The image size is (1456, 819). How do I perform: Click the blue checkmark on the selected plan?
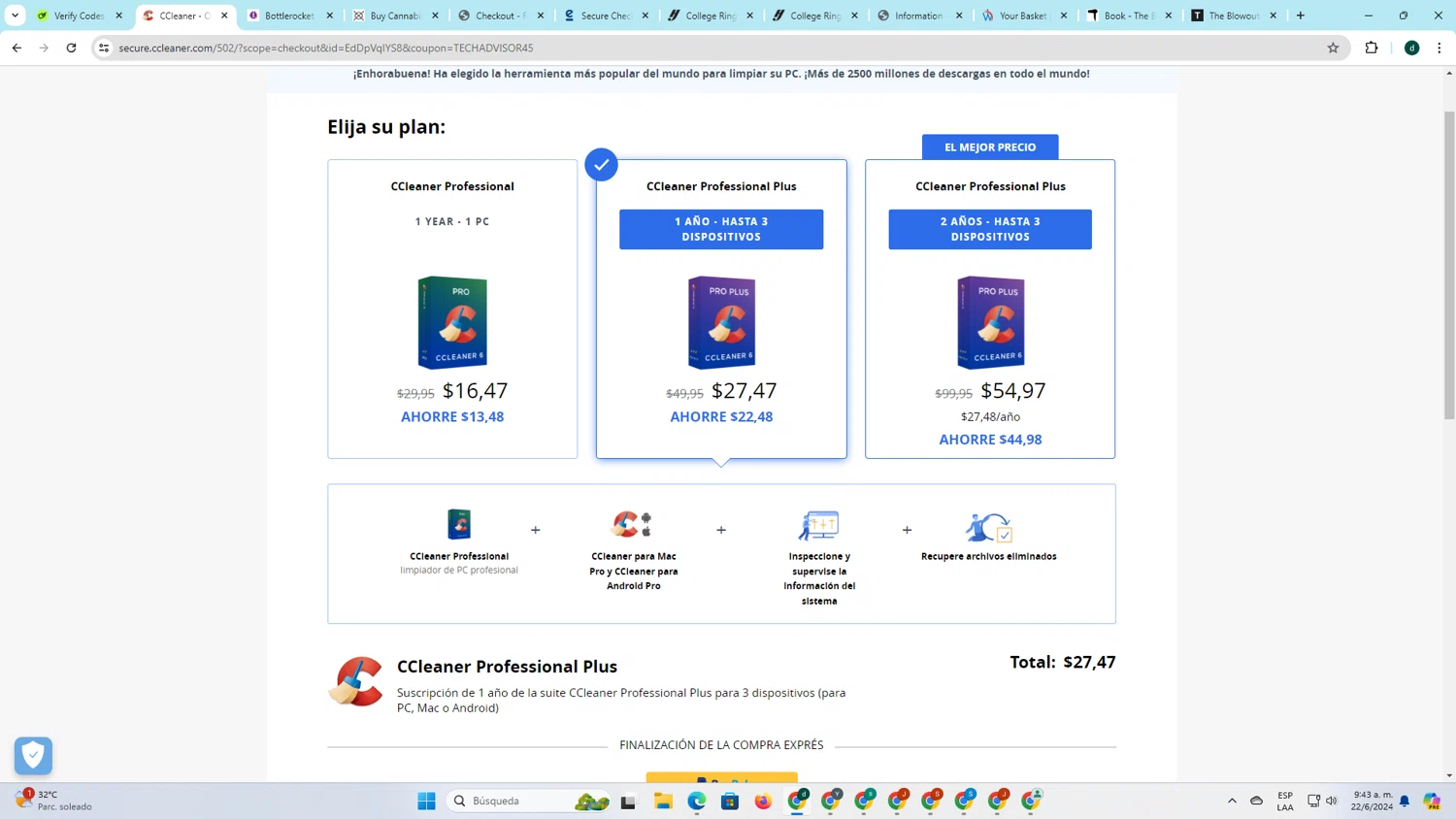click(602, 165)
